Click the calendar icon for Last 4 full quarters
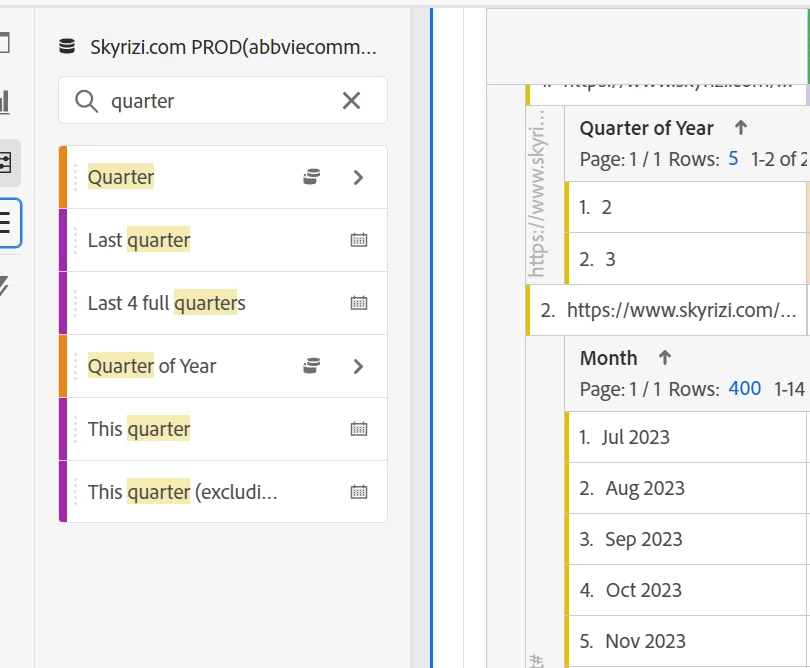Image resolution: width=810 pixels, height=668 pixels. coord(359,303)
